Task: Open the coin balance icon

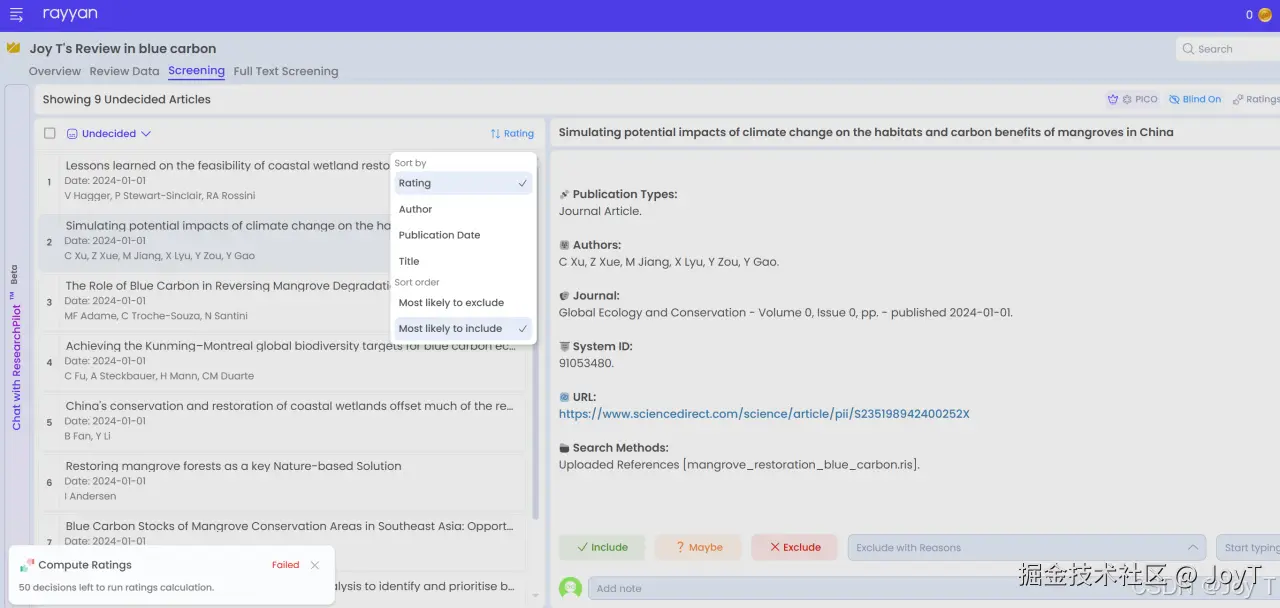Action: click(1264, 15)
